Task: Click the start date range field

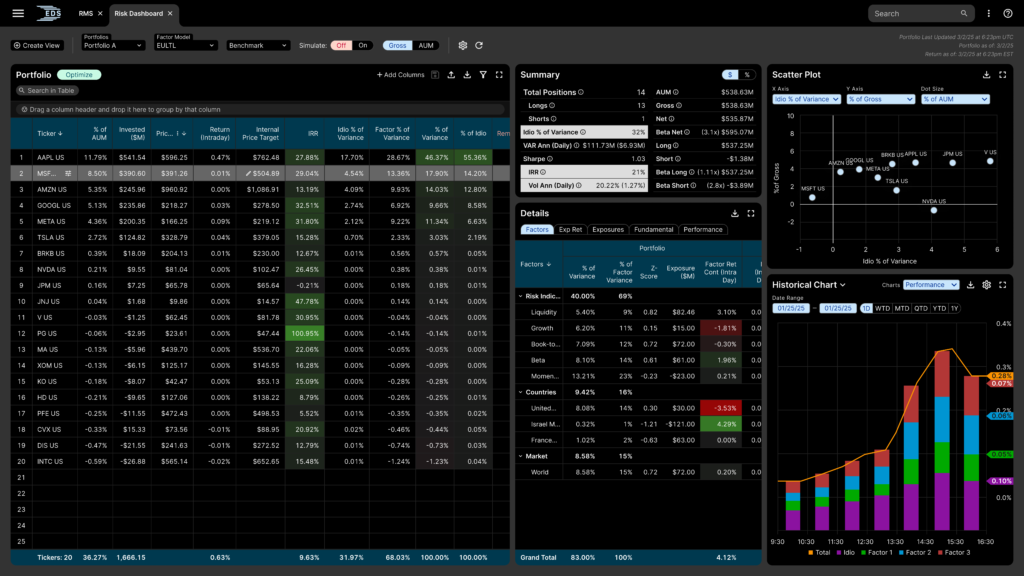Action: pos(791,308)
